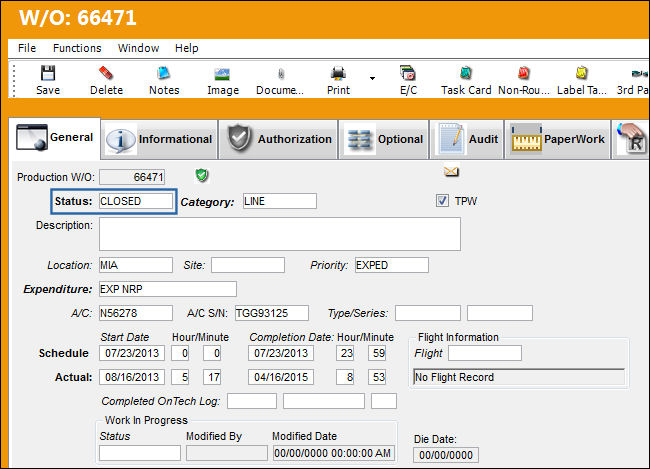The image size is (650, 469).
Task: Click the Actual completion minute 53
Action: click(x=377, y=377)
